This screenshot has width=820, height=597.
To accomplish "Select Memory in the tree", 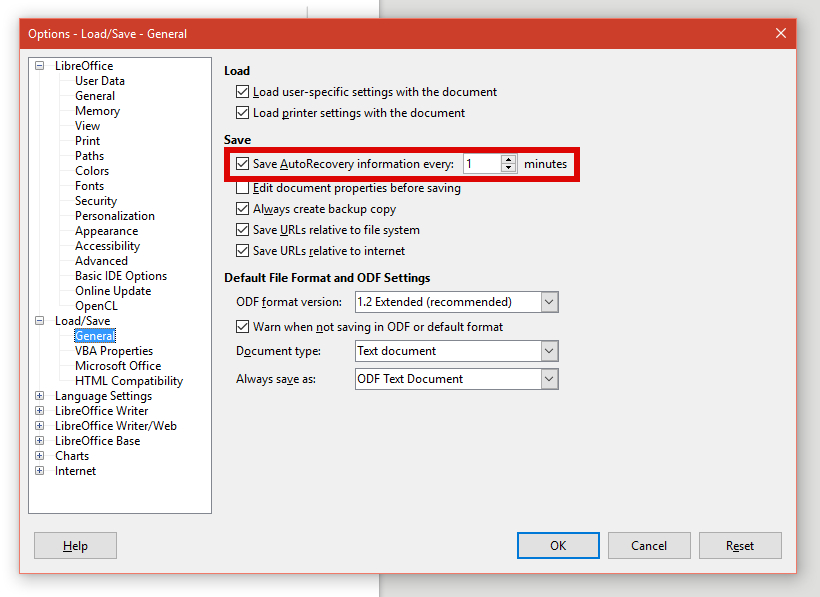I will (x=97, y=111).
